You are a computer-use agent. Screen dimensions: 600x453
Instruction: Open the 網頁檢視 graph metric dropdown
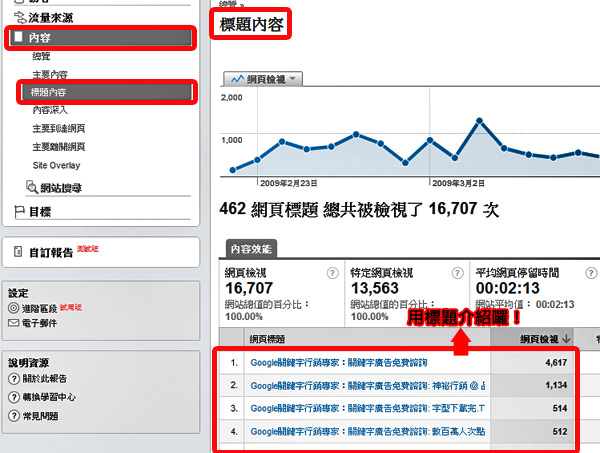263,79
